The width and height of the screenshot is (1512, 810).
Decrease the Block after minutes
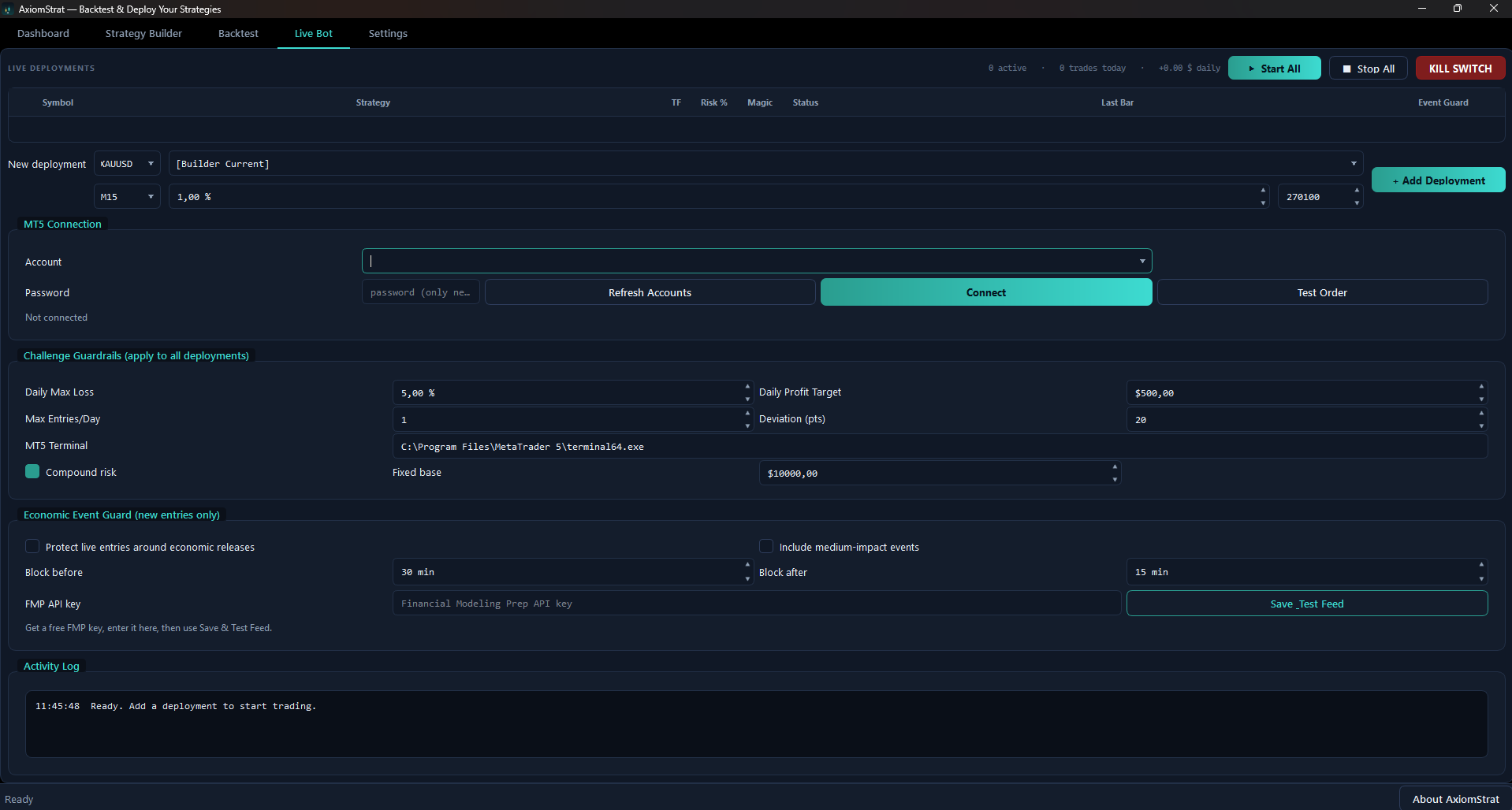(1481, 578)
